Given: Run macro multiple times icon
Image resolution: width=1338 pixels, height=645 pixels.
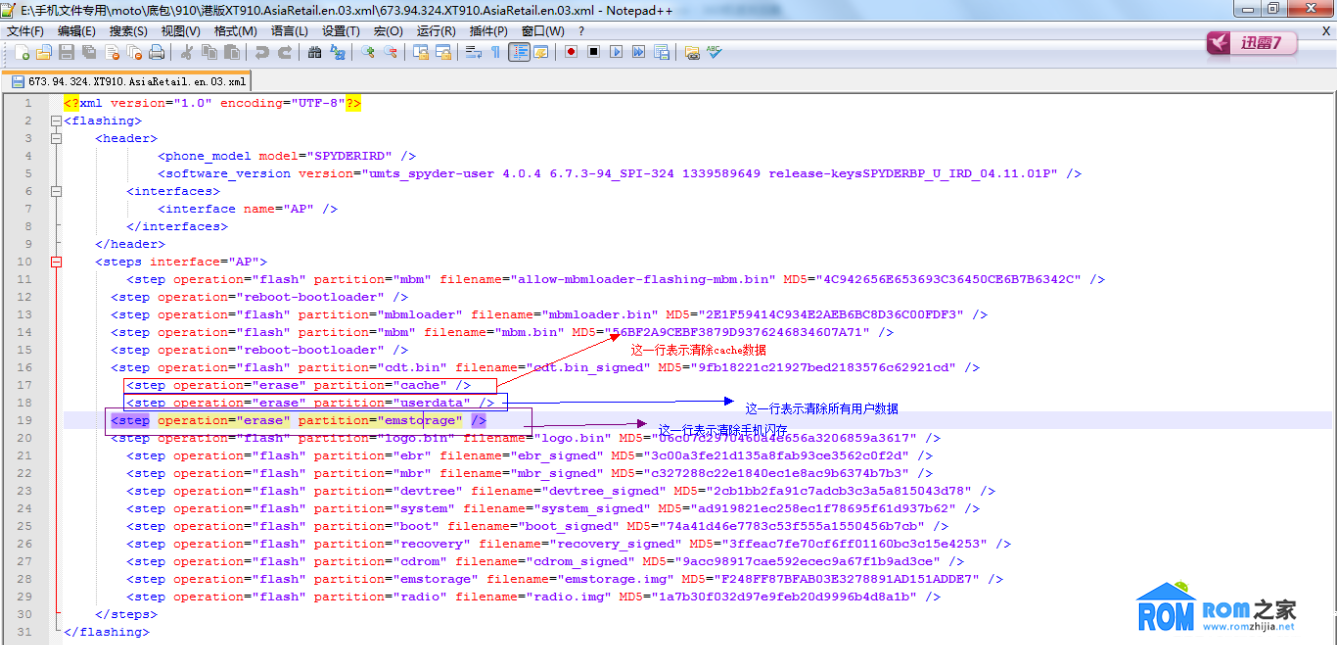Looking at the screenshot, I should 638,52.
